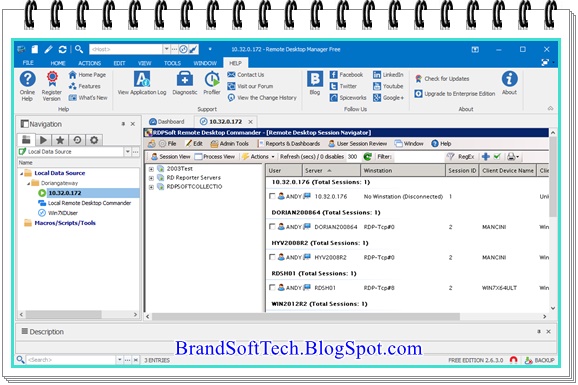Viewport: 578px width, 385px height.
Task: Open View Application Log
Action: (x=142, y=83)
